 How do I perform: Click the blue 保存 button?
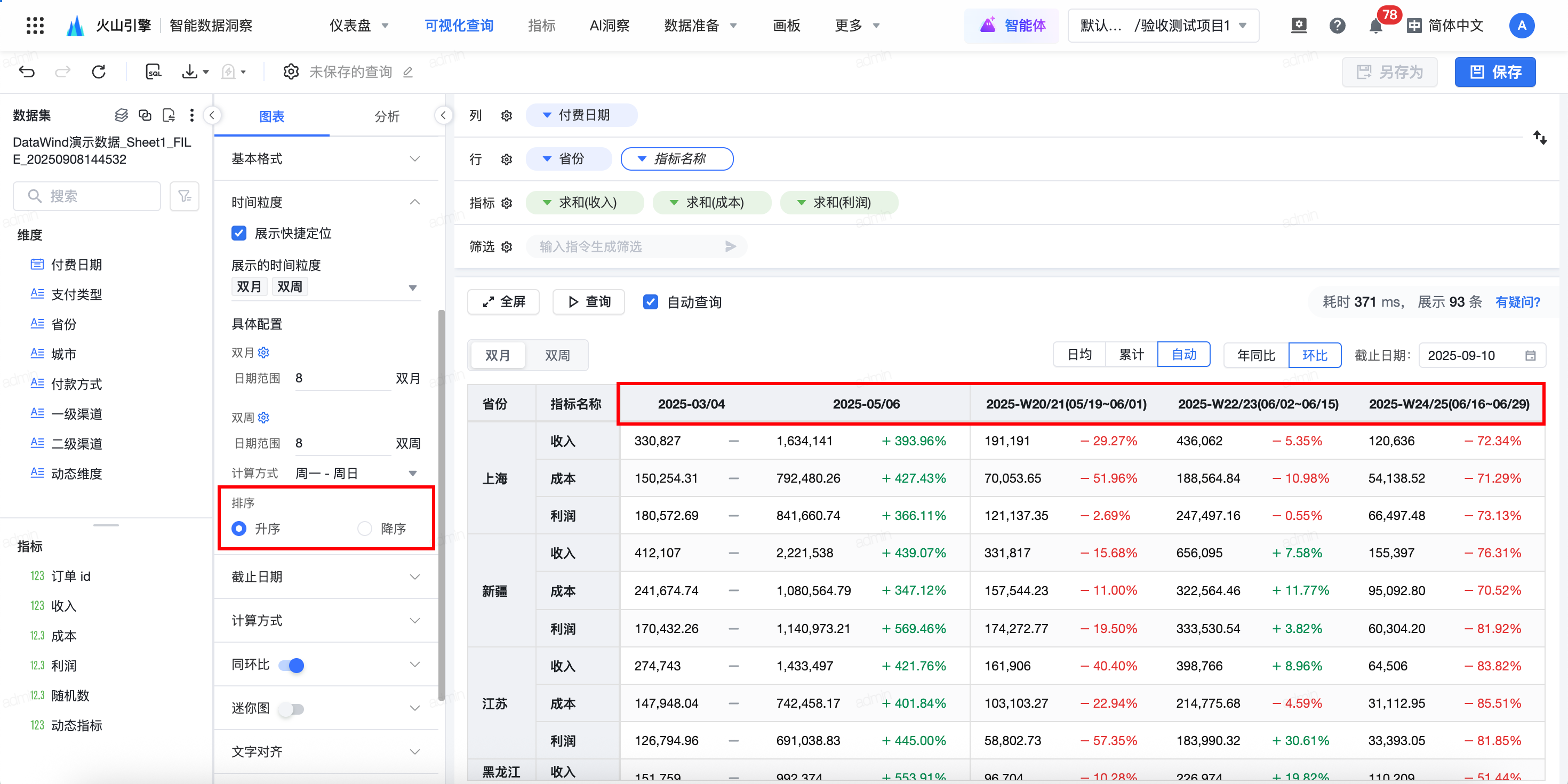point(1494,72)
